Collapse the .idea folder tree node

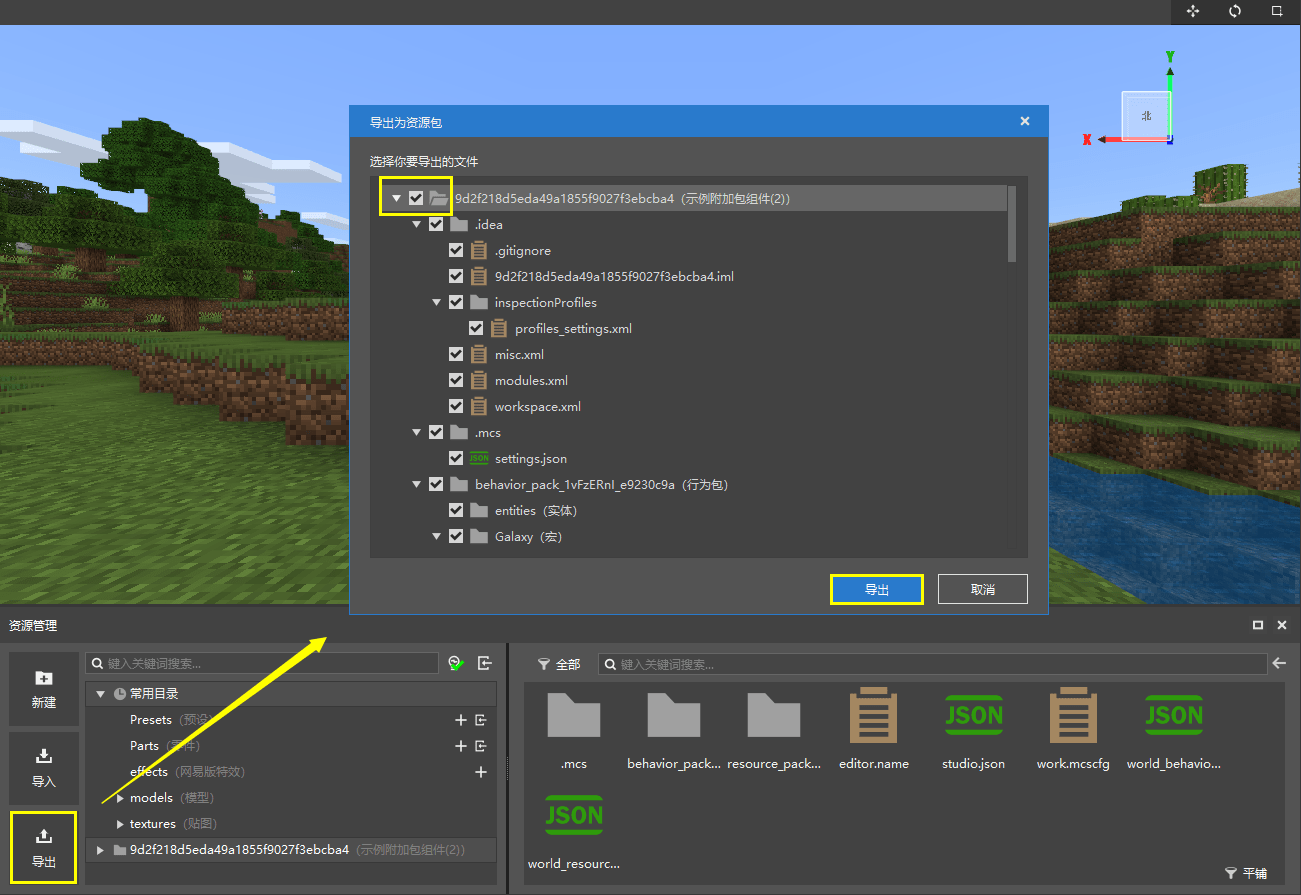tap(417, 224)
